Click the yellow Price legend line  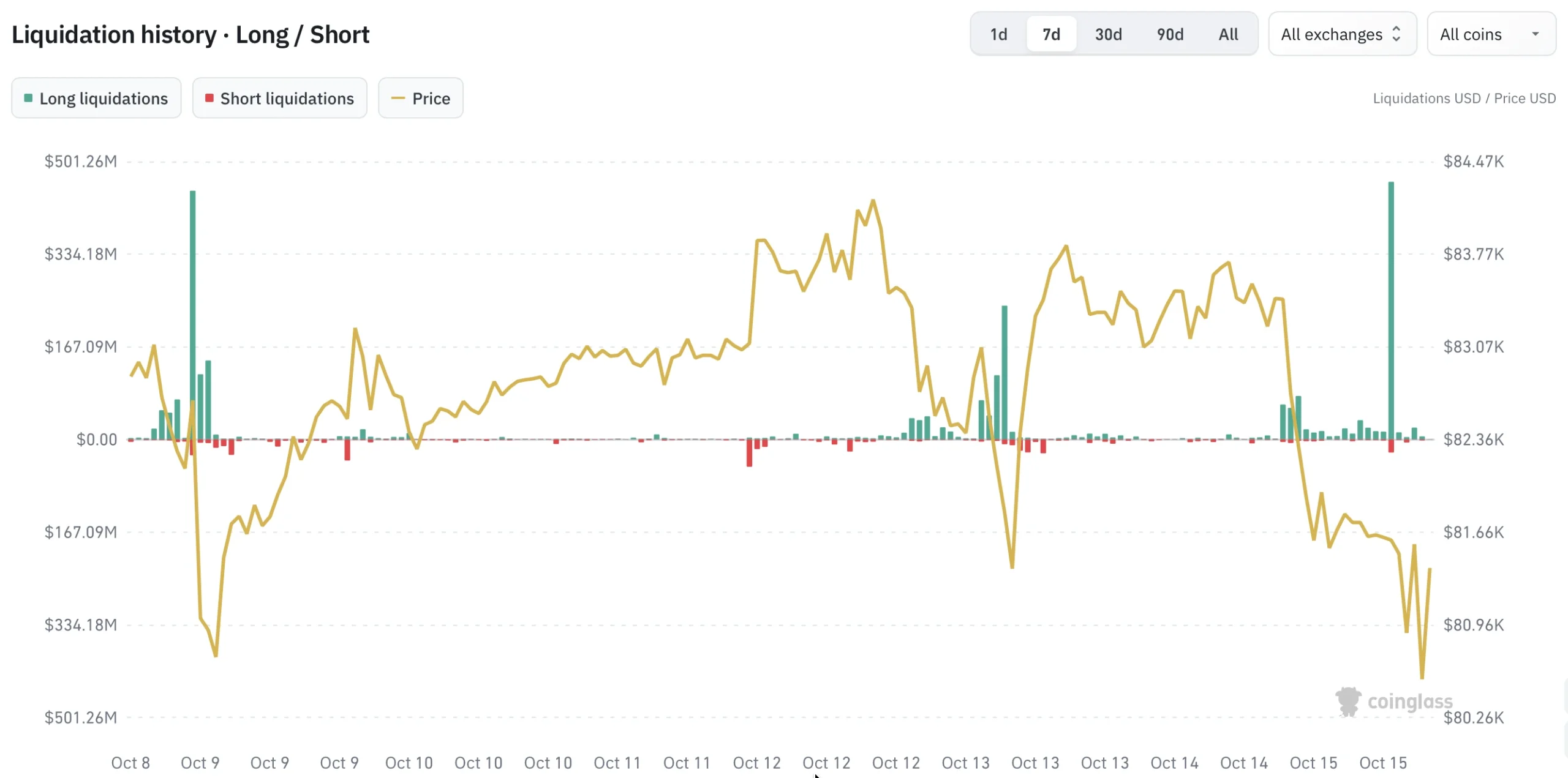pyautogui.click(x=398, y=98)
